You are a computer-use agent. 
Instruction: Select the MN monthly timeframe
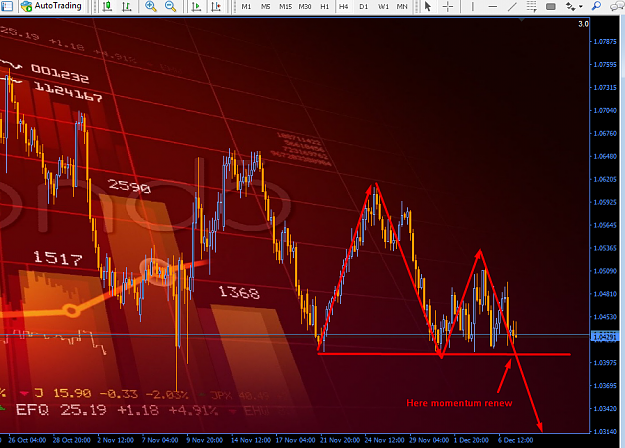click(402, 6)
